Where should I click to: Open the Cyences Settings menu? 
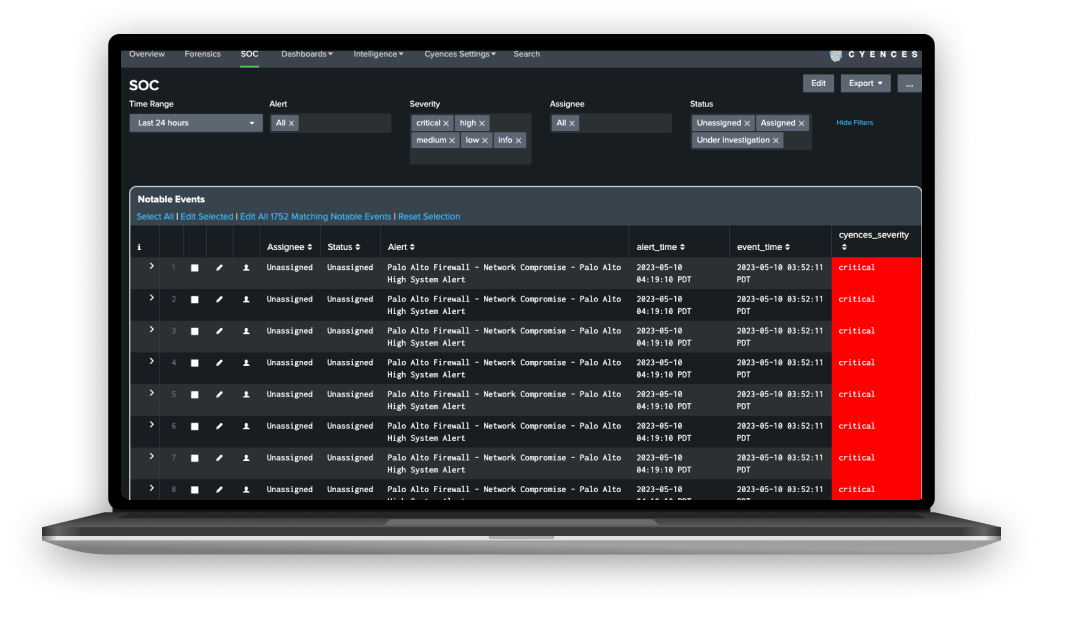click(460, 54)
